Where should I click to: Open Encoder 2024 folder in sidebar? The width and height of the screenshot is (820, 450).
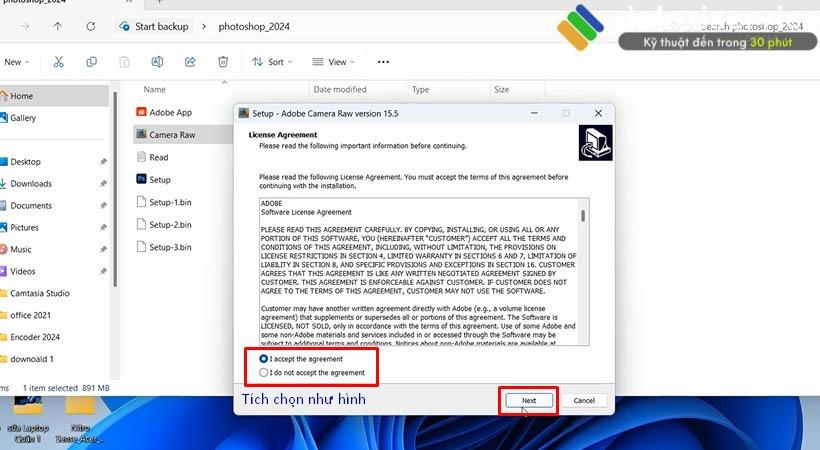(35, 338)
